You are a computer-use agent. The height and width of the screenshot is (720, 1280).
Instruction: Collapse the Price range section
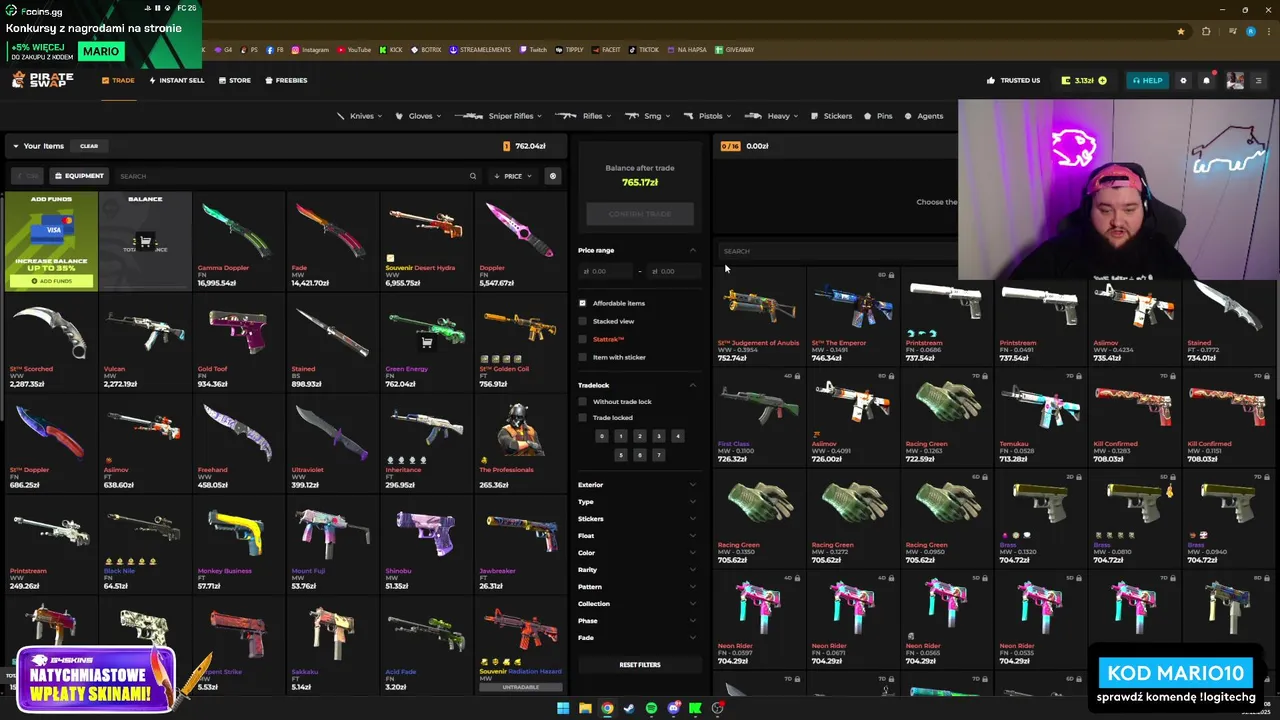pos(692,250)
